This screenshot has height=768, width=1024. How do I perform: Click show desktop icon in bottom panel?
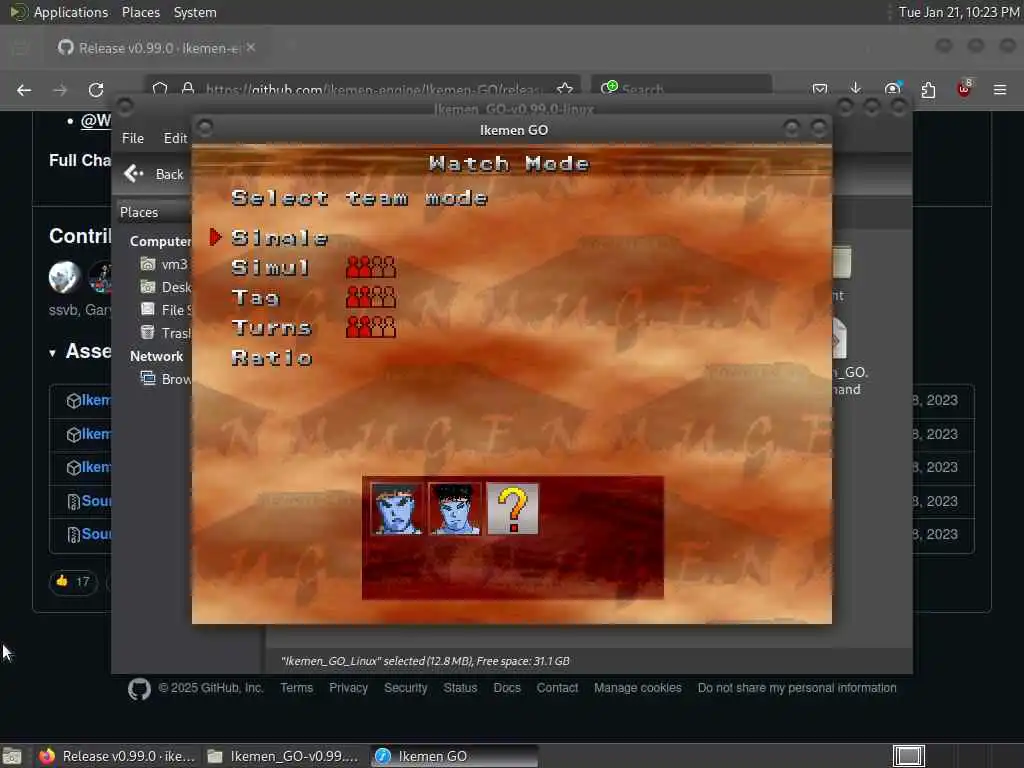pyautogui.click(x=12, y=756)
